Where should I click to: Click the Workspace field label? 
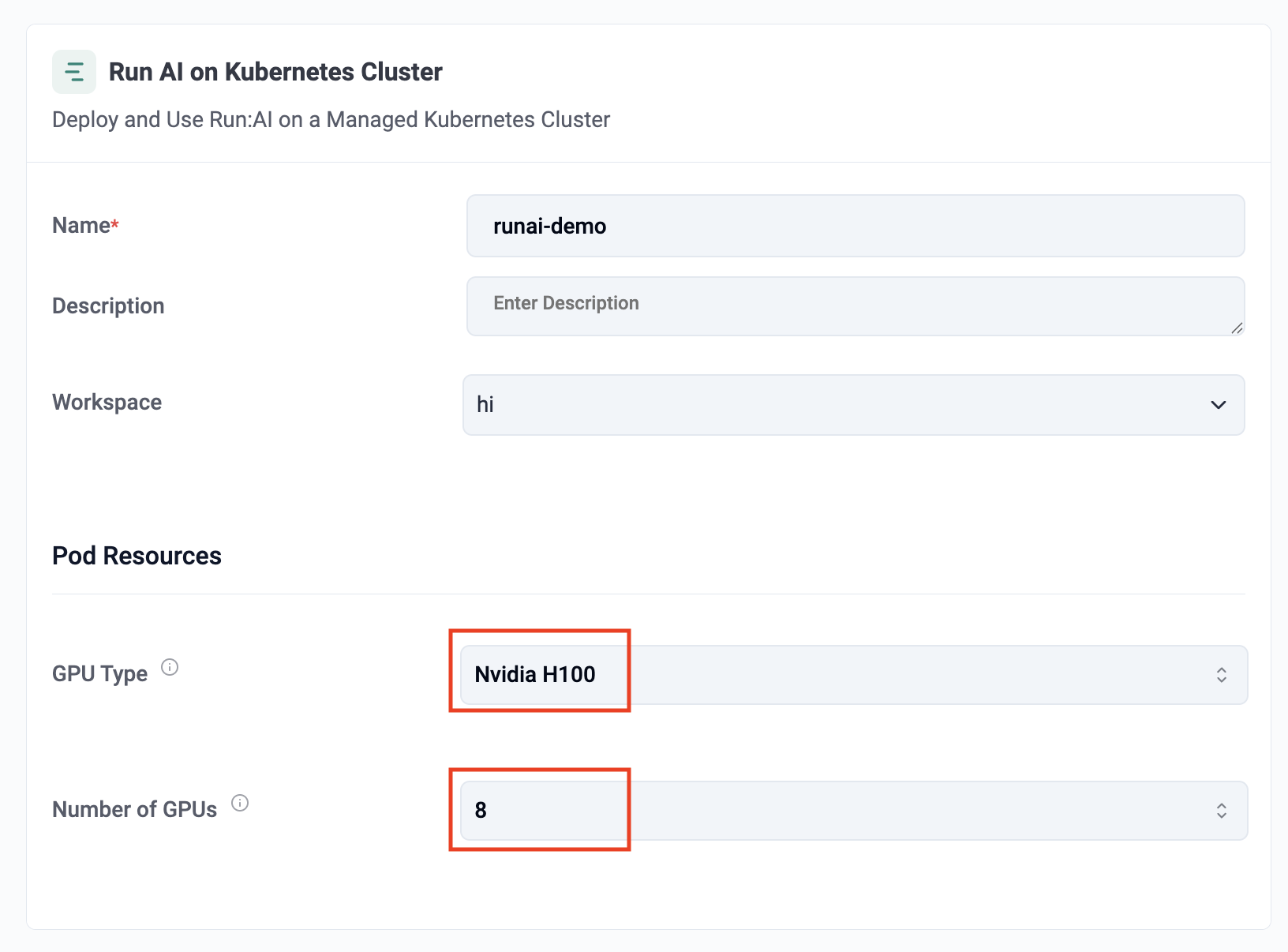pos(107,403)
